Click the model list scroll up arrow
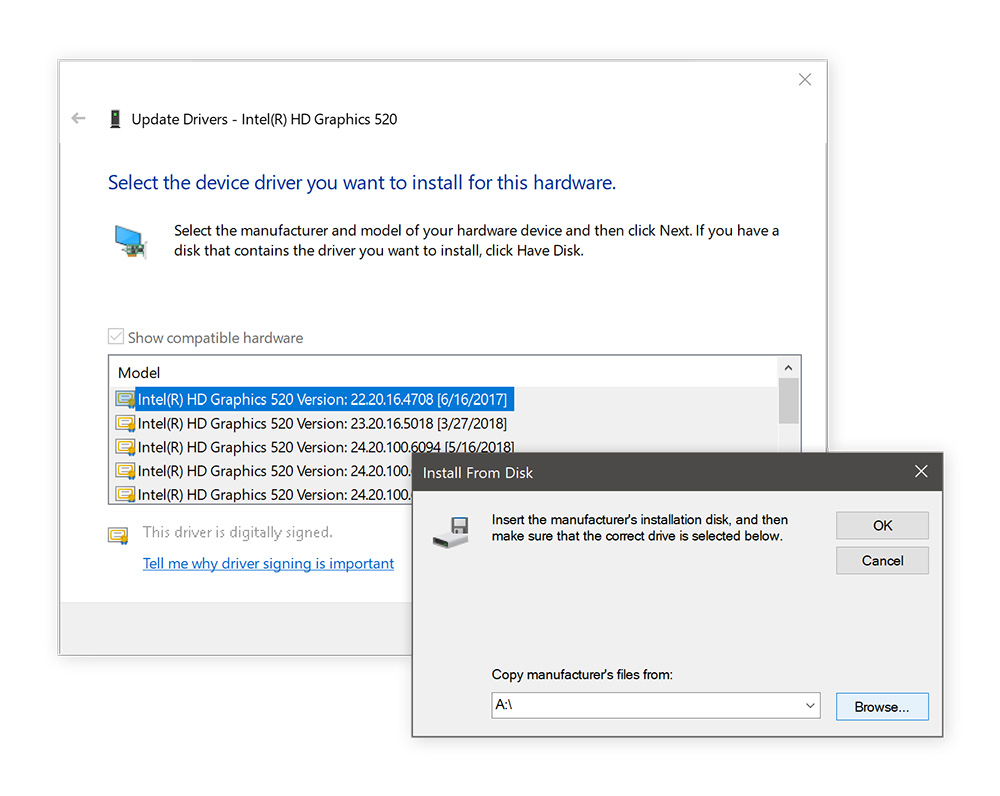 [788, 368]
